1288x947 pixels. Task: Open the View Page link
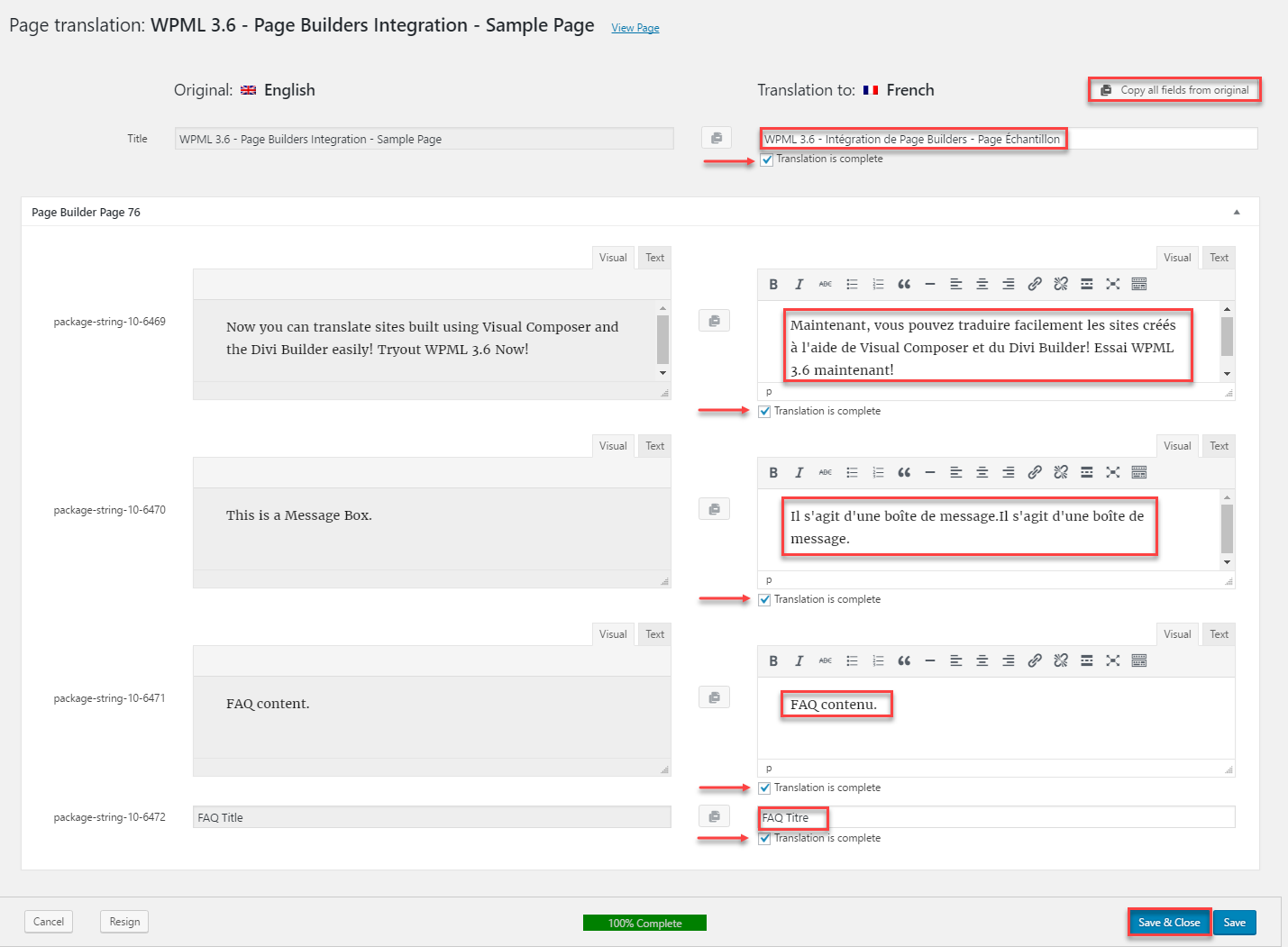coord(635,28)
